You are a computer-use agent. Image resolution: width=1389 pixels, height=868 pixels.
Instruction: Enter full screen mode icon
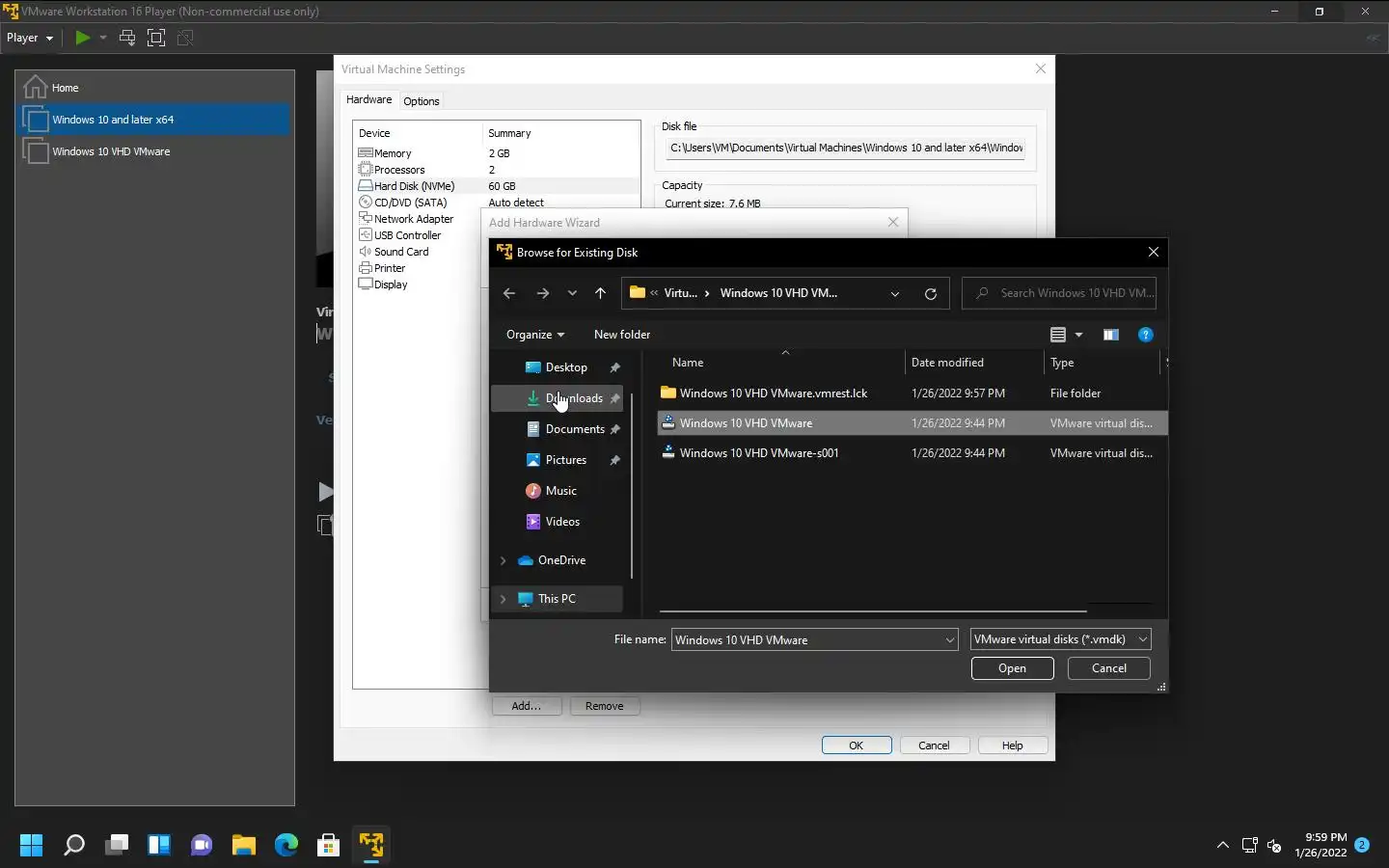coord(156,38)
